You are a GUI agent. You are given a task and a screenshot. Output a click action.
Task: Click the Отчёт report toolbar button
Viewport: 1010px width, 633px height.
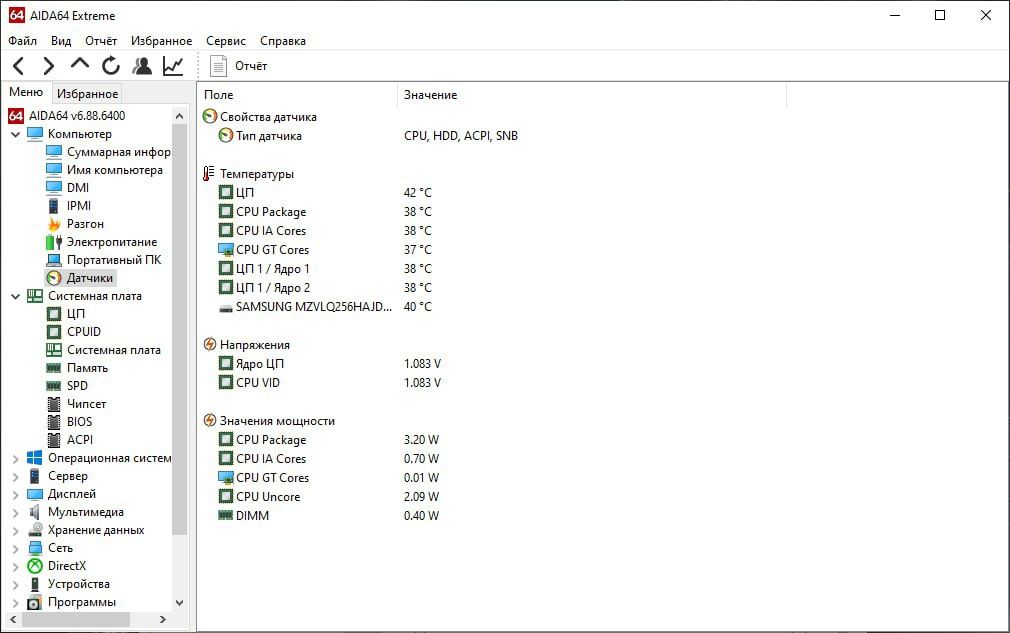[x=238, y=66]
